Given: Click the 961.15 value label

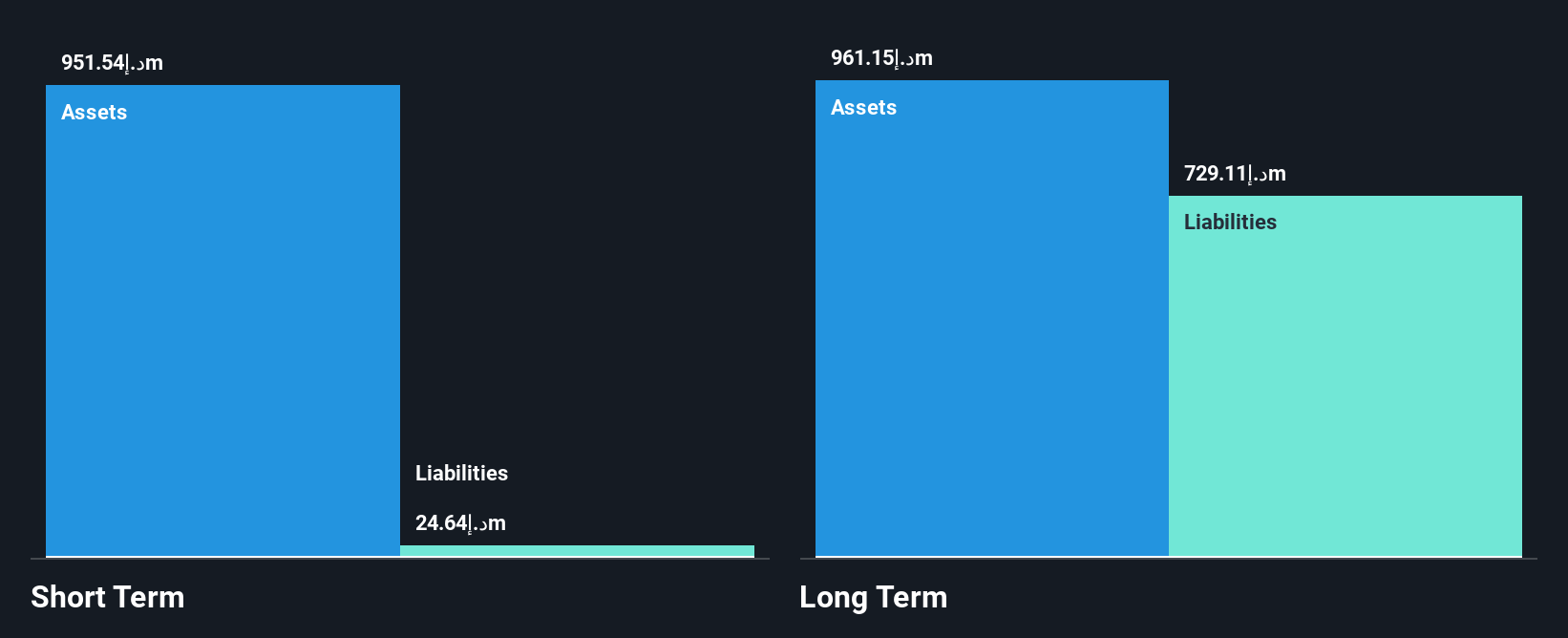Looking at the screenshot, I should click(x=881, y=58).
